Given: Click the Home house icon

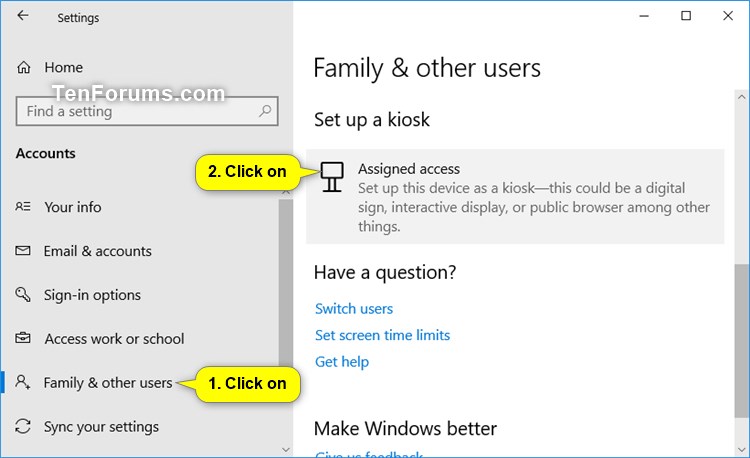Looking at the screenshot, I should coord(23,67).
